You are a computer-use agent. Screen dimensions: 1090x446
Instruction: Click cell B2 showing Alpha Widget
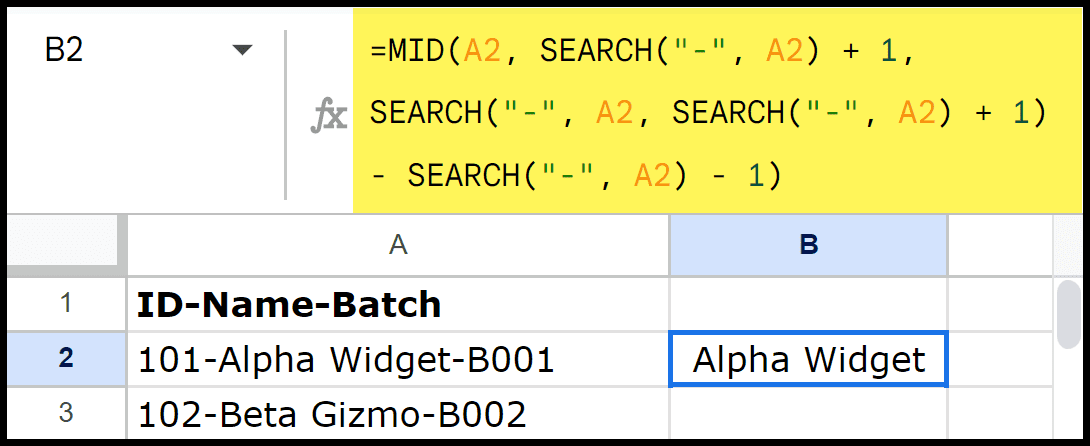click(x=808, y=359)
